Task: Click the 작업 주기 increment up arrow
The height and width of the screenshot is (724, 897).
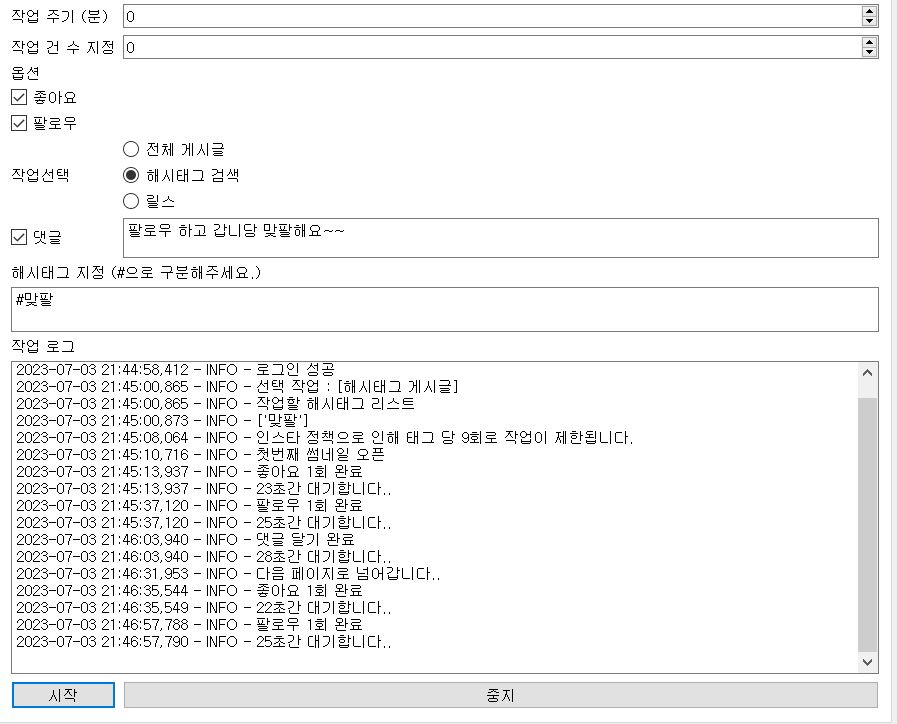Action: [869, 11]
